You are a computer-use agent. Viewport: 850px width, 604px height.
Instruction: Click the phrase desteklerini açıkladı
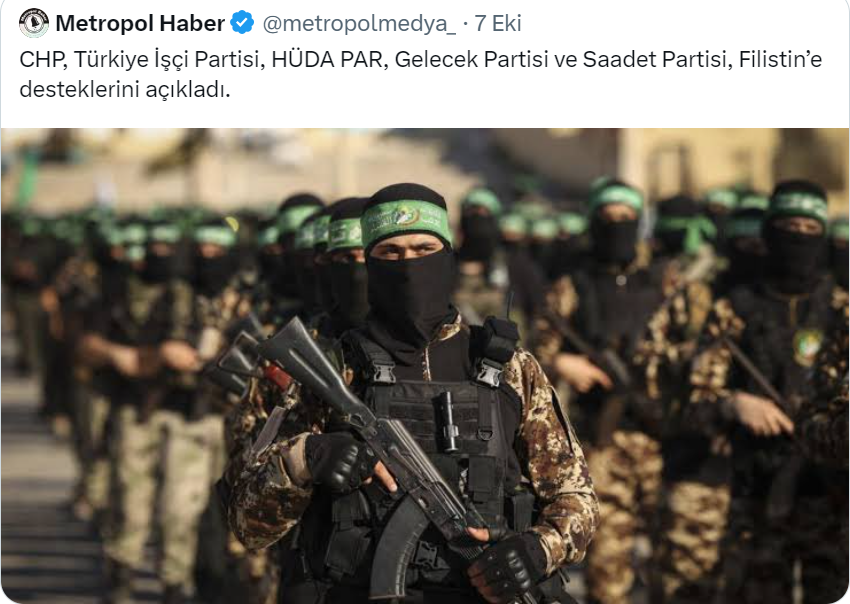point(125,89)
